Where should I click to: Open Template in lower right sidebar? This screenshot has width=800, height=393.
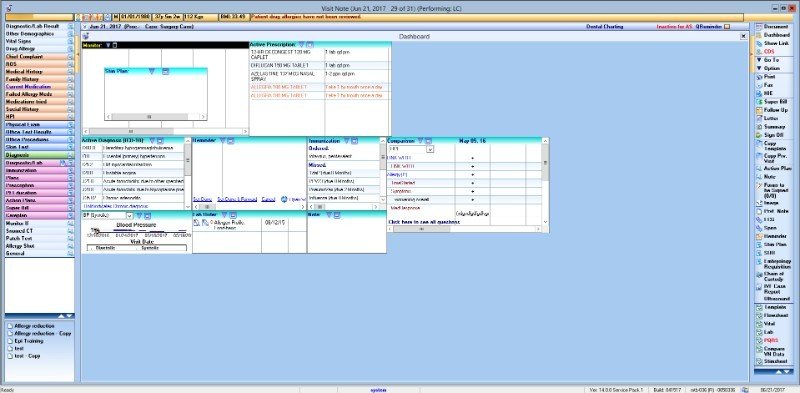pos(771,307)
